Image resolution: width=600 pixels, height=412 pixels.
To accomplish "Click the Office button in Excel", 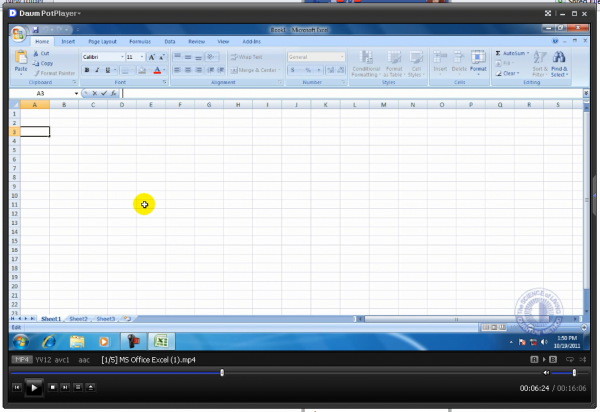I will [18, 34].
